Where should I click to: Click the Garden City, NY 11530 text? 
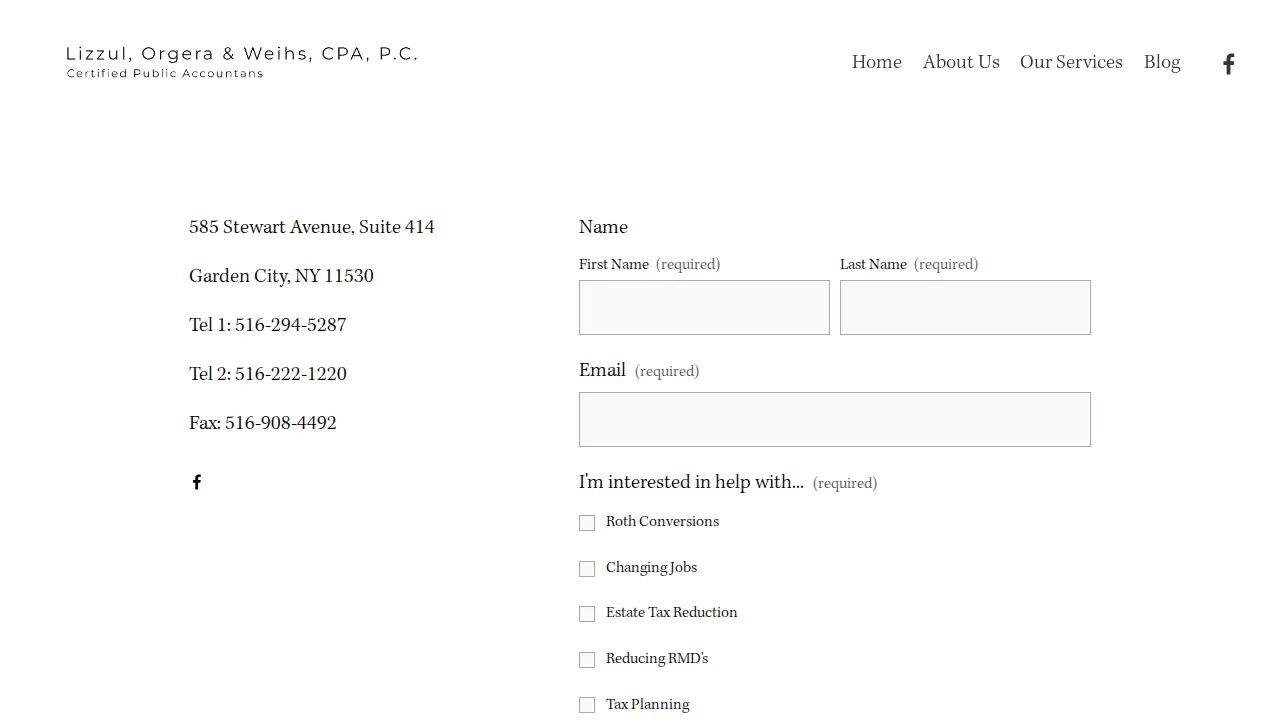pyautogui.click(x=281, y=276)
